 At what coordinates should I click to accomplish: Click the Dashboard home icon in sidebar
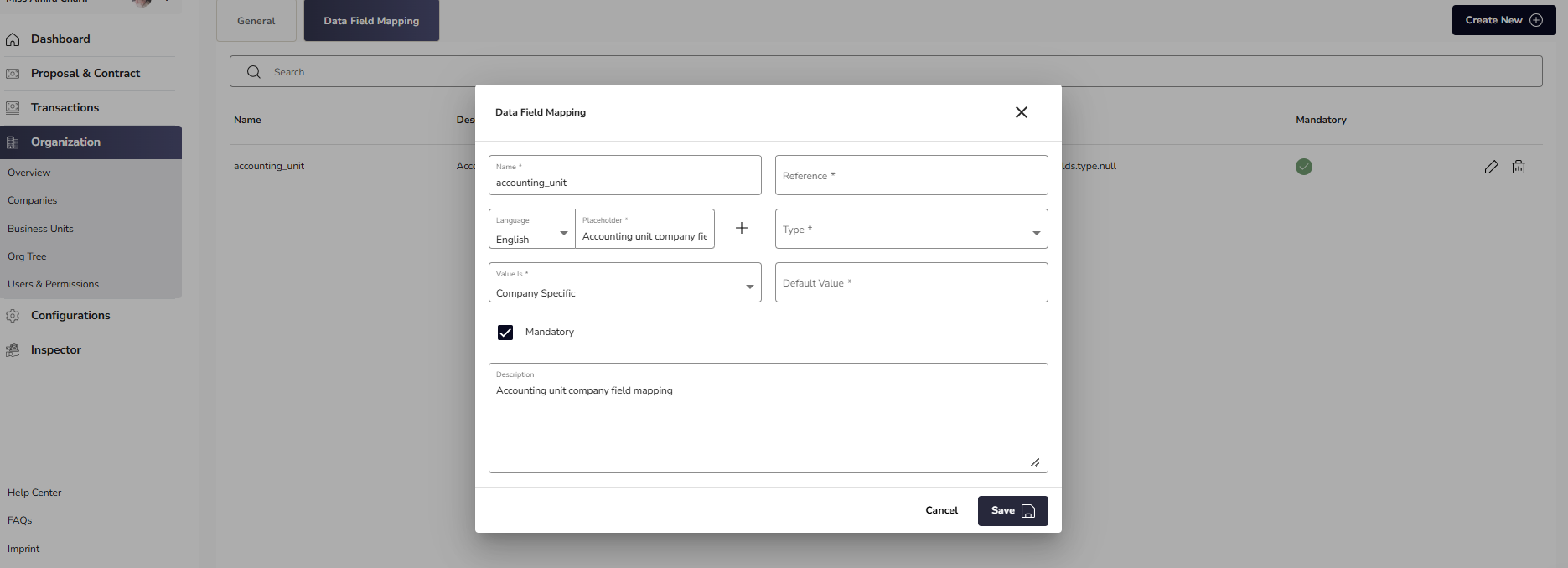[x=13, y=39]
